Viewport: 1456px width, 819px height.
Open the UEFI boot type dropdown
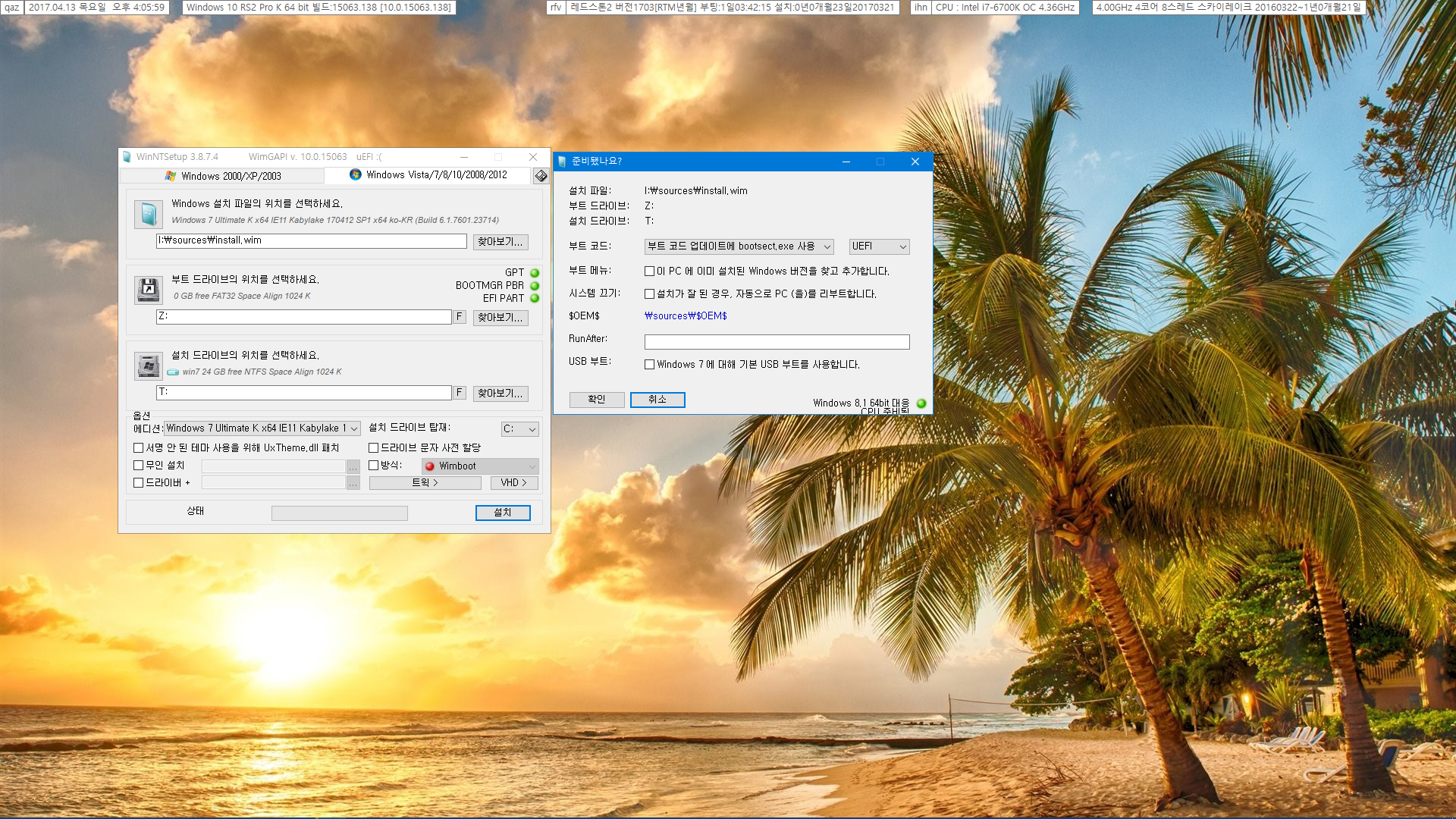tap(879, 246)
